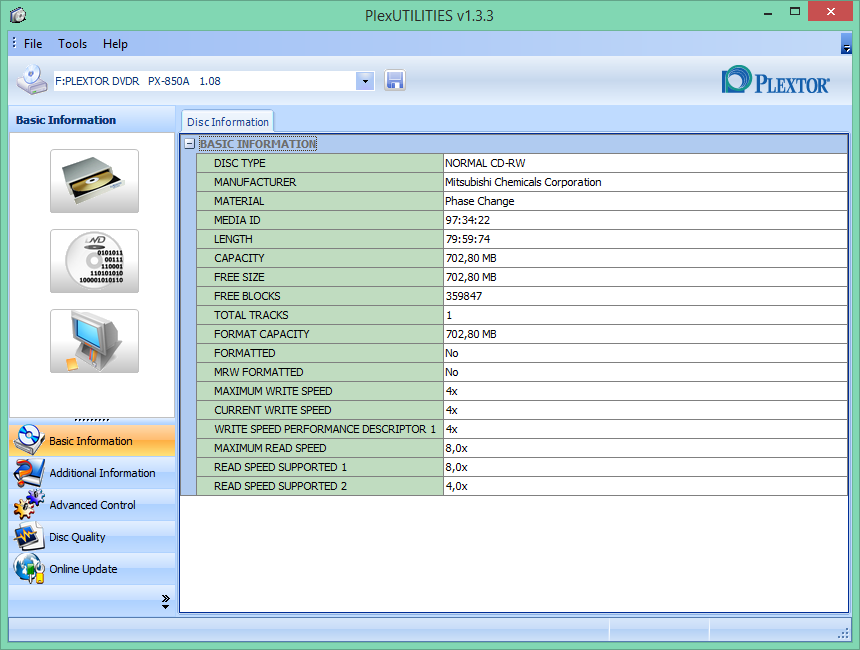Image resolution: width=860 pixels, height=650 pixels.
Task: Click the Online Update globe icon
Action: pyautogui.click(x=29, y=568)
